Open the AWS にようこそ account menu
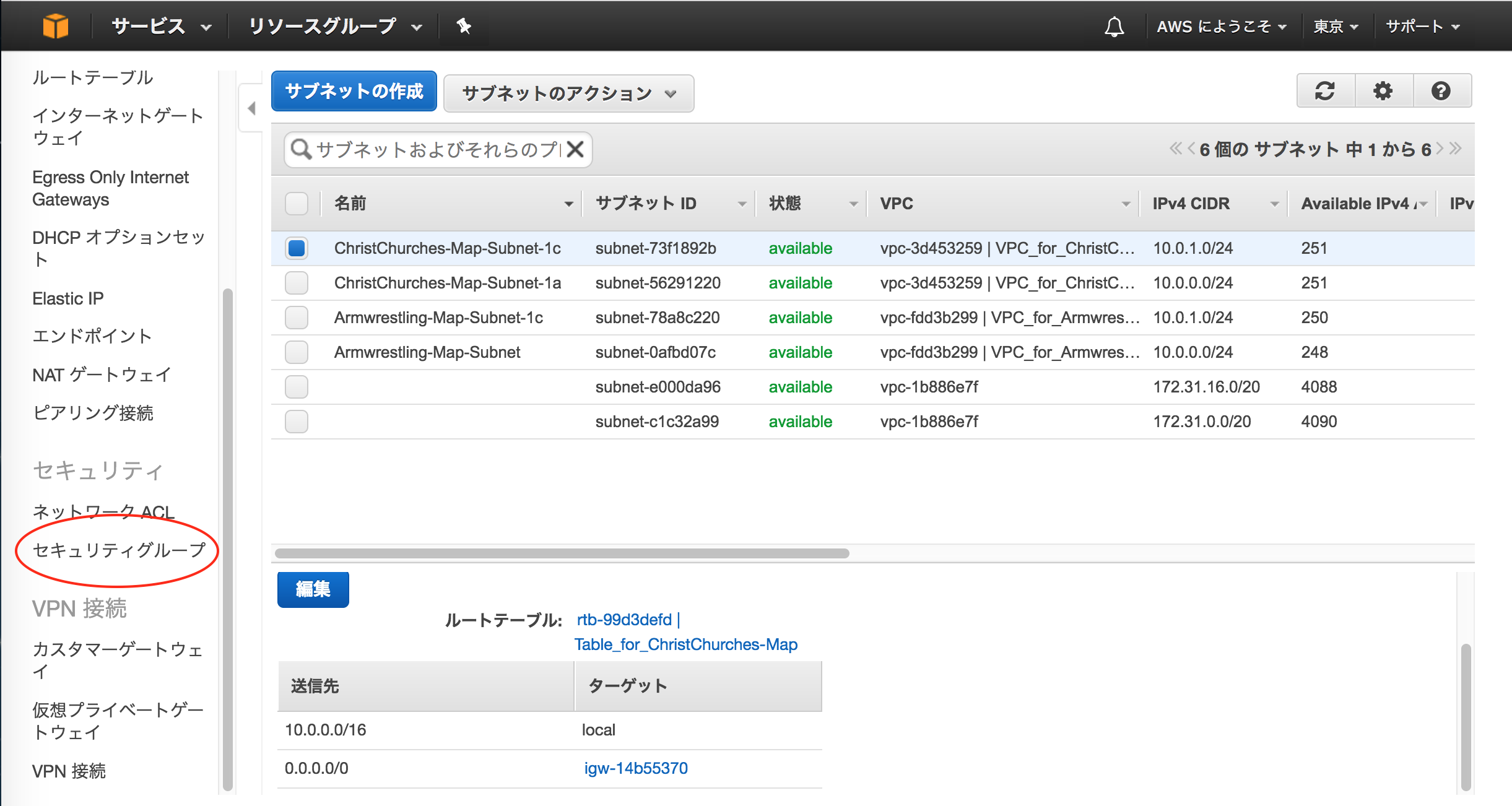Image resolution: width=1512 pixels, height=806 pixels. tap(1222, 27)
